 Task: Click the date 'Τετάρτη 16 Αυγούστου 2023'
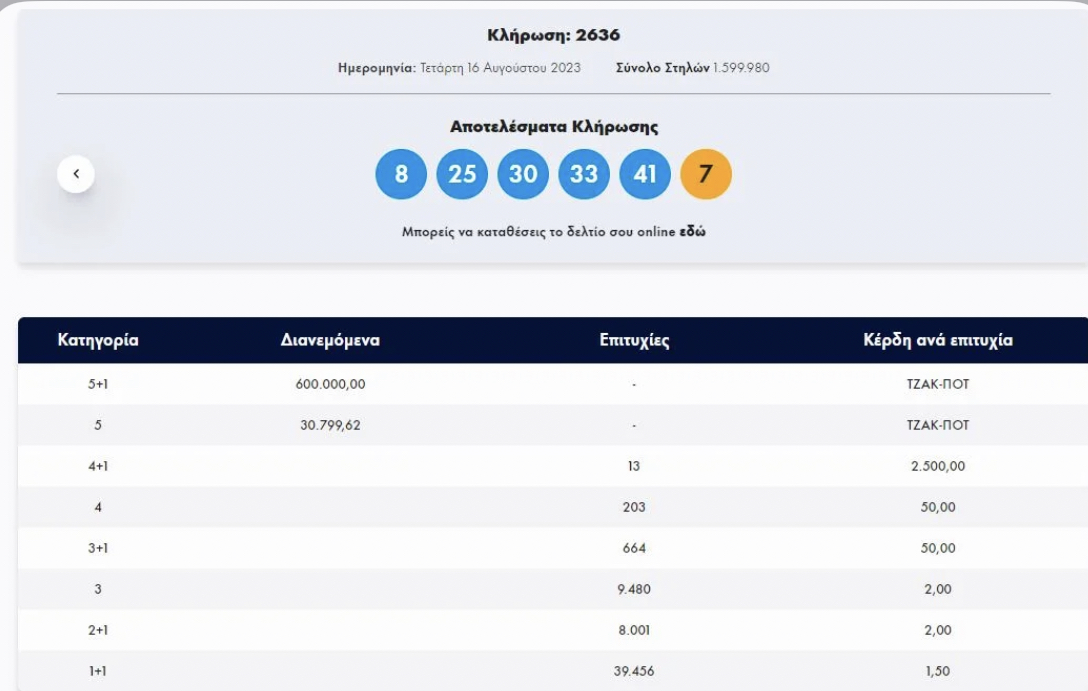500,68
